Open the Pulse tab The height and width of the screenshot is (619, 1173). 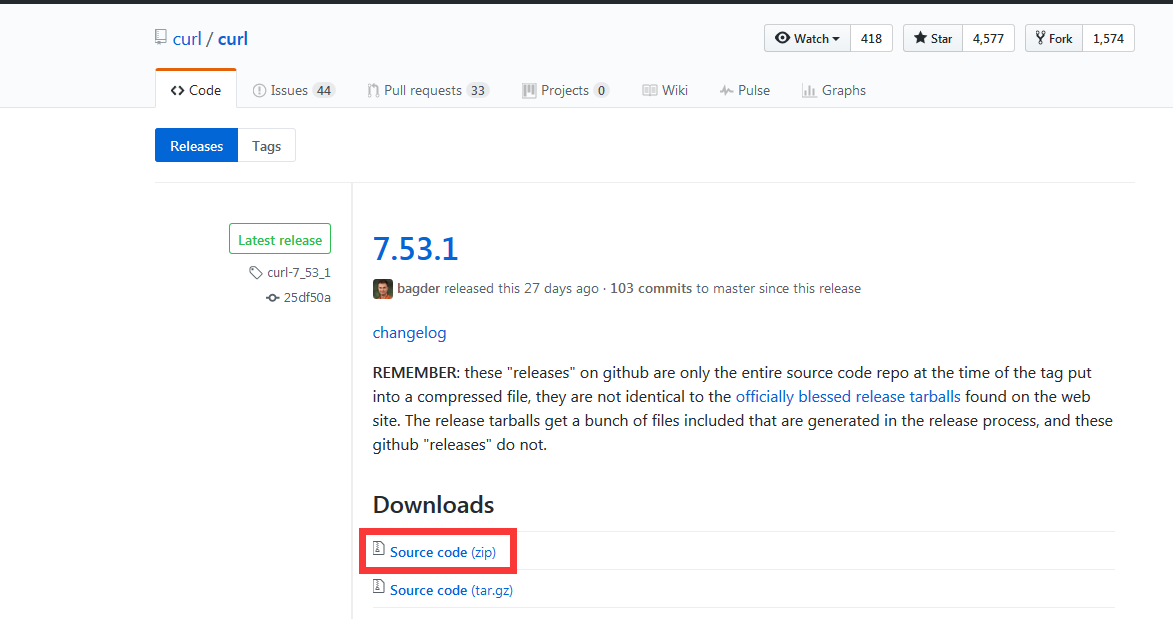click(744, 90)
